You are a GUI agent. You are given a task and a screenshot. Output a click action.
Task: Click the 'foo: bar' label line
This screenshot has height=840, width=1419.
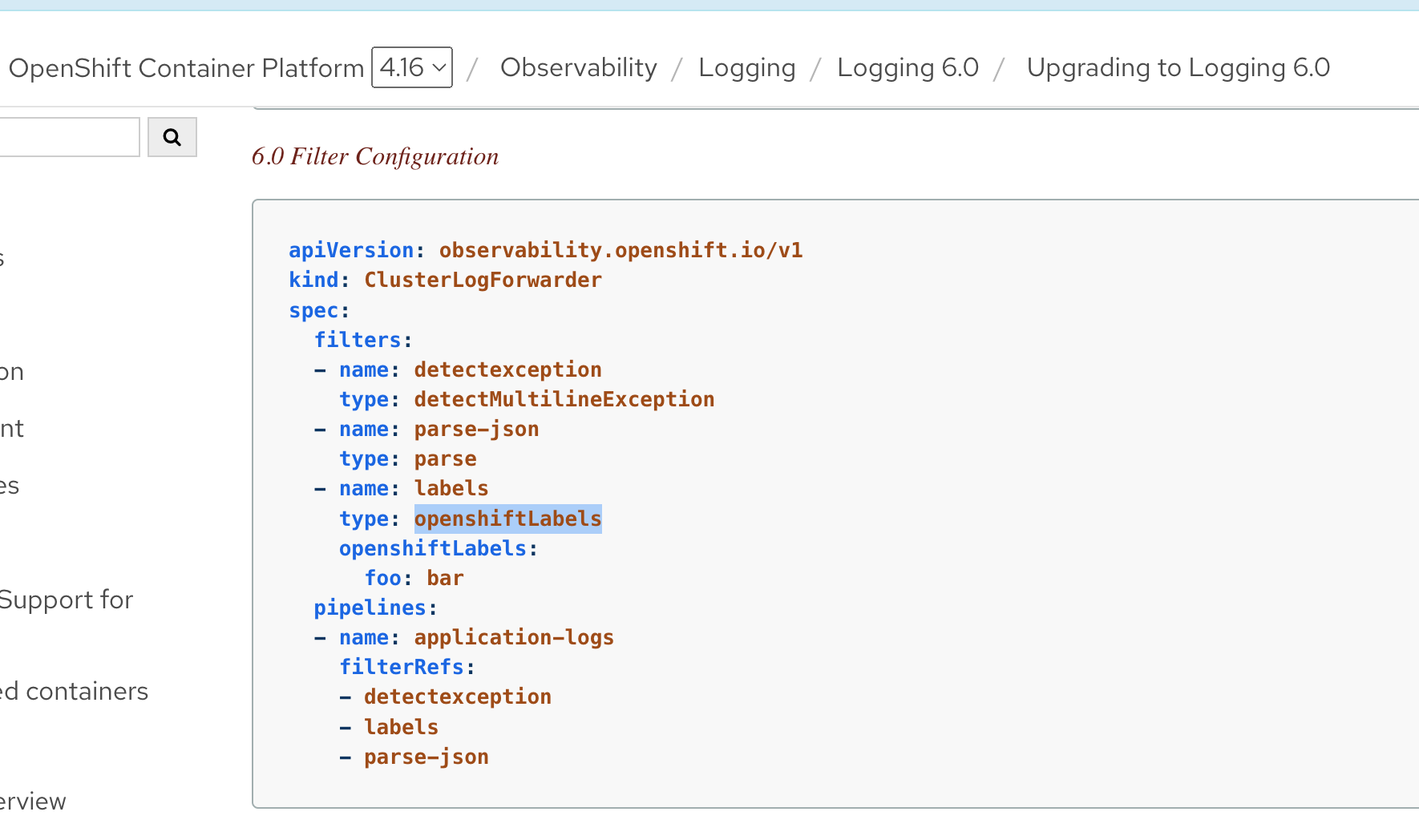(414, 578)
